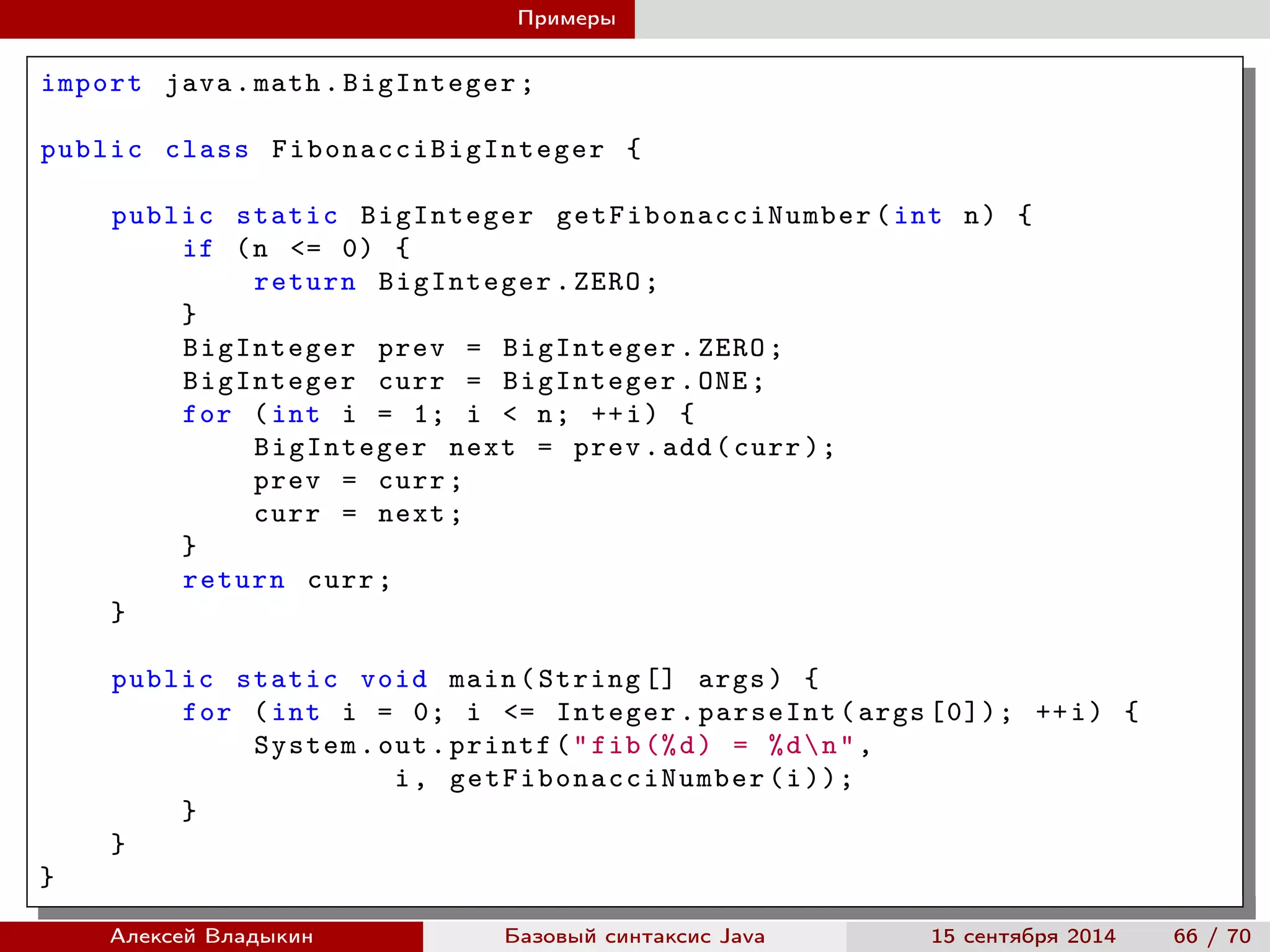Image resolution: width=1270 pixels, height=952 pixels.
Task: Click the footer title "Базовый синтаксис Java"
Action: [634, 936]
